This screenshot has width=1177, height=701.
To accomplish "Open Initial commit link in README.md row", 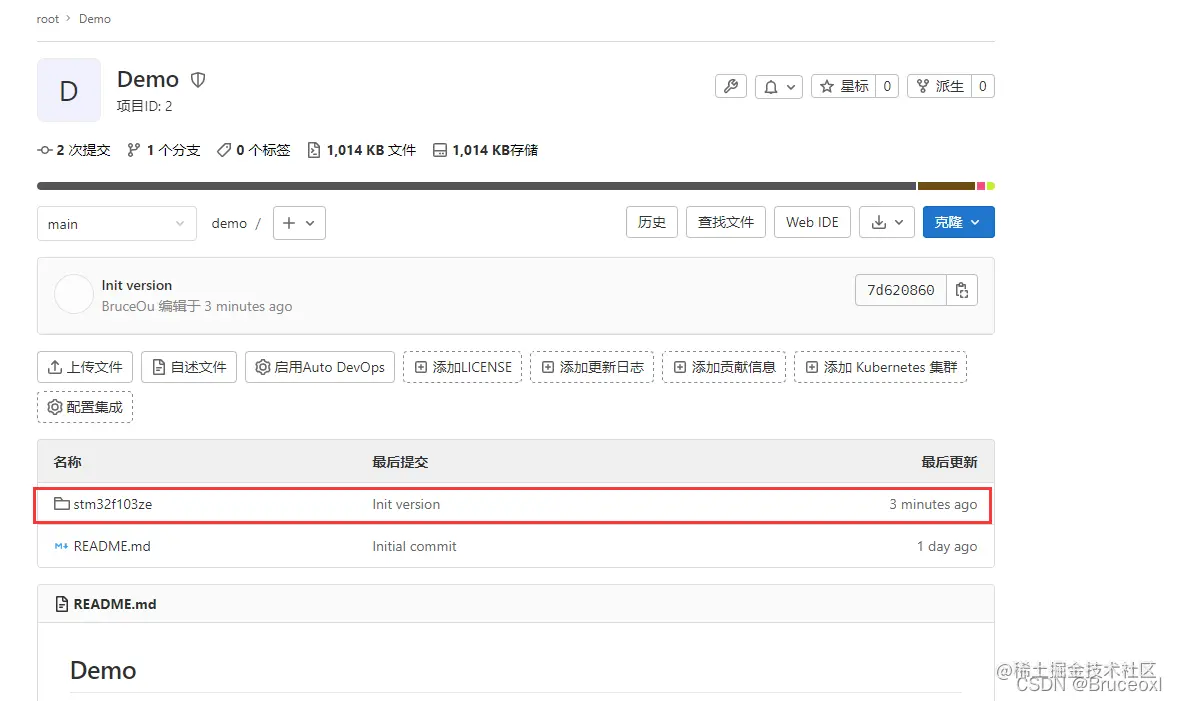I will (414, 546).
